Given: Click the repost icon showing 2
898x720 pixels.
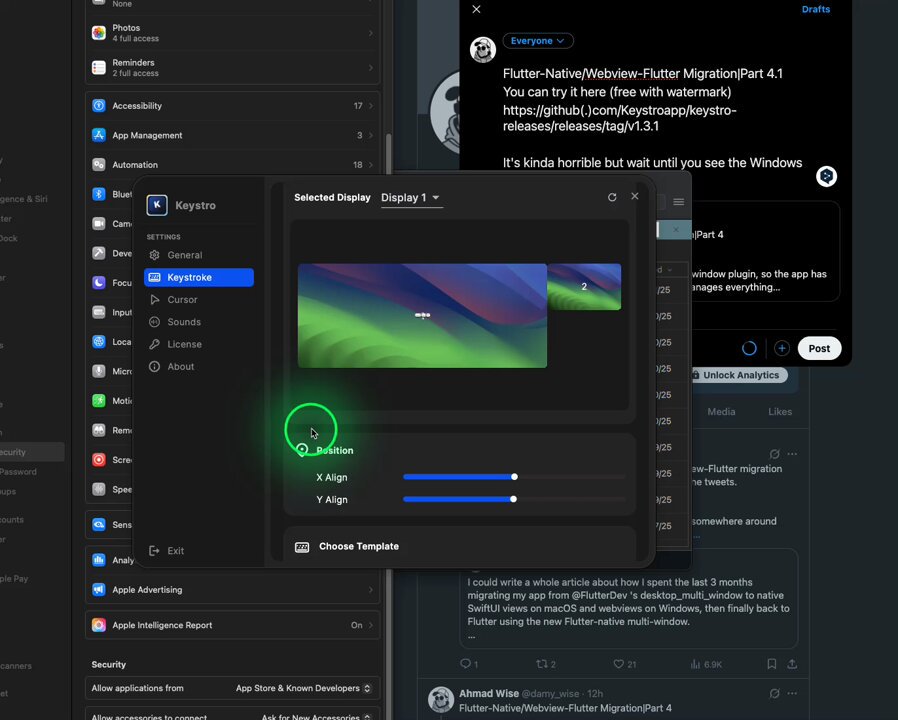Looking at the screenshot, I should pos(542,664).
